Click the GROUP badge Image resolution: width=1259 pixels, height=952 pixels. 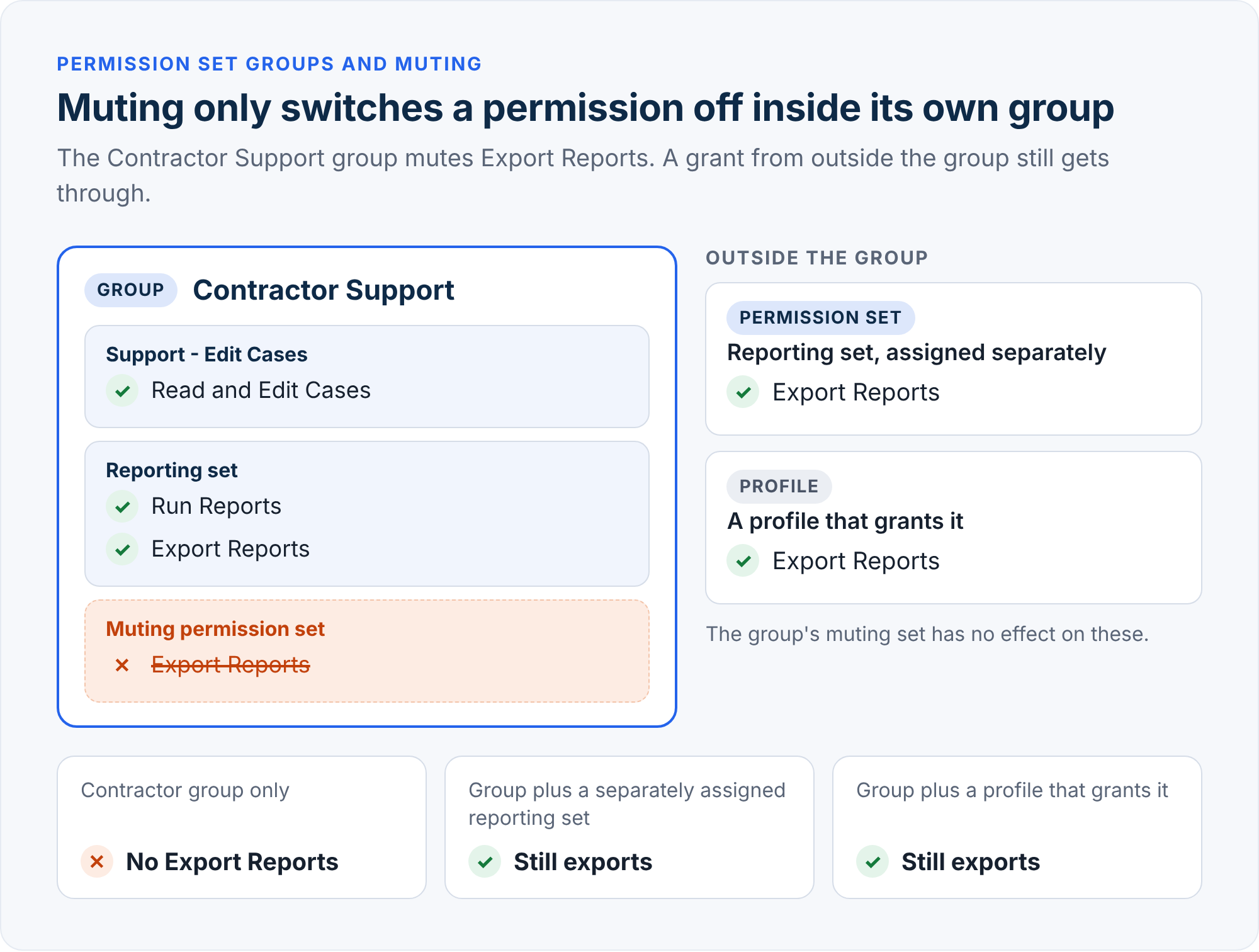tap(131, 290)
